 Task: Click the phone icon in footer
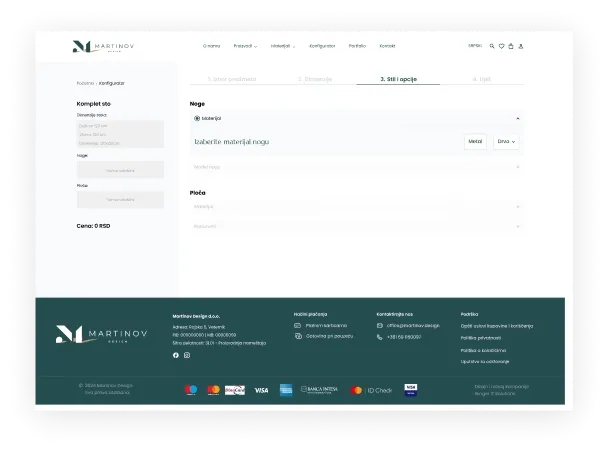pos(379,337)
